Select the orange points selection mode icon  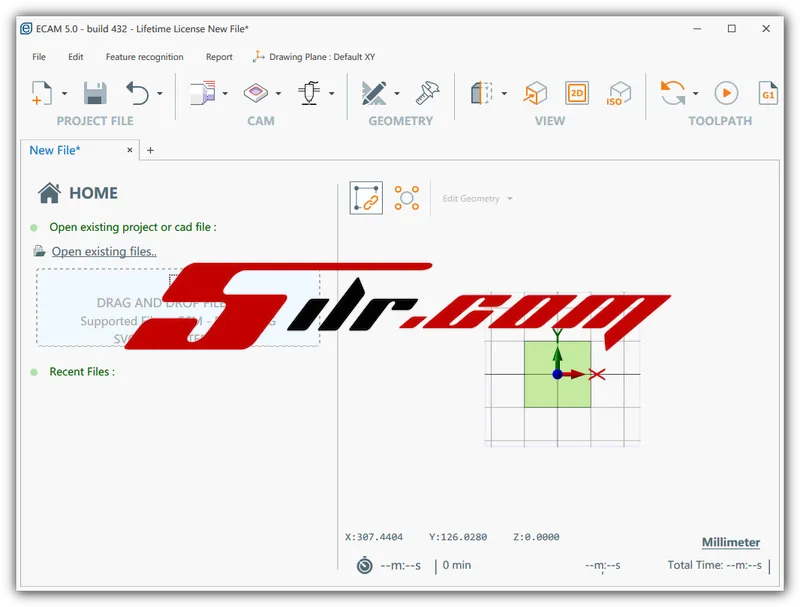(407, 198)
